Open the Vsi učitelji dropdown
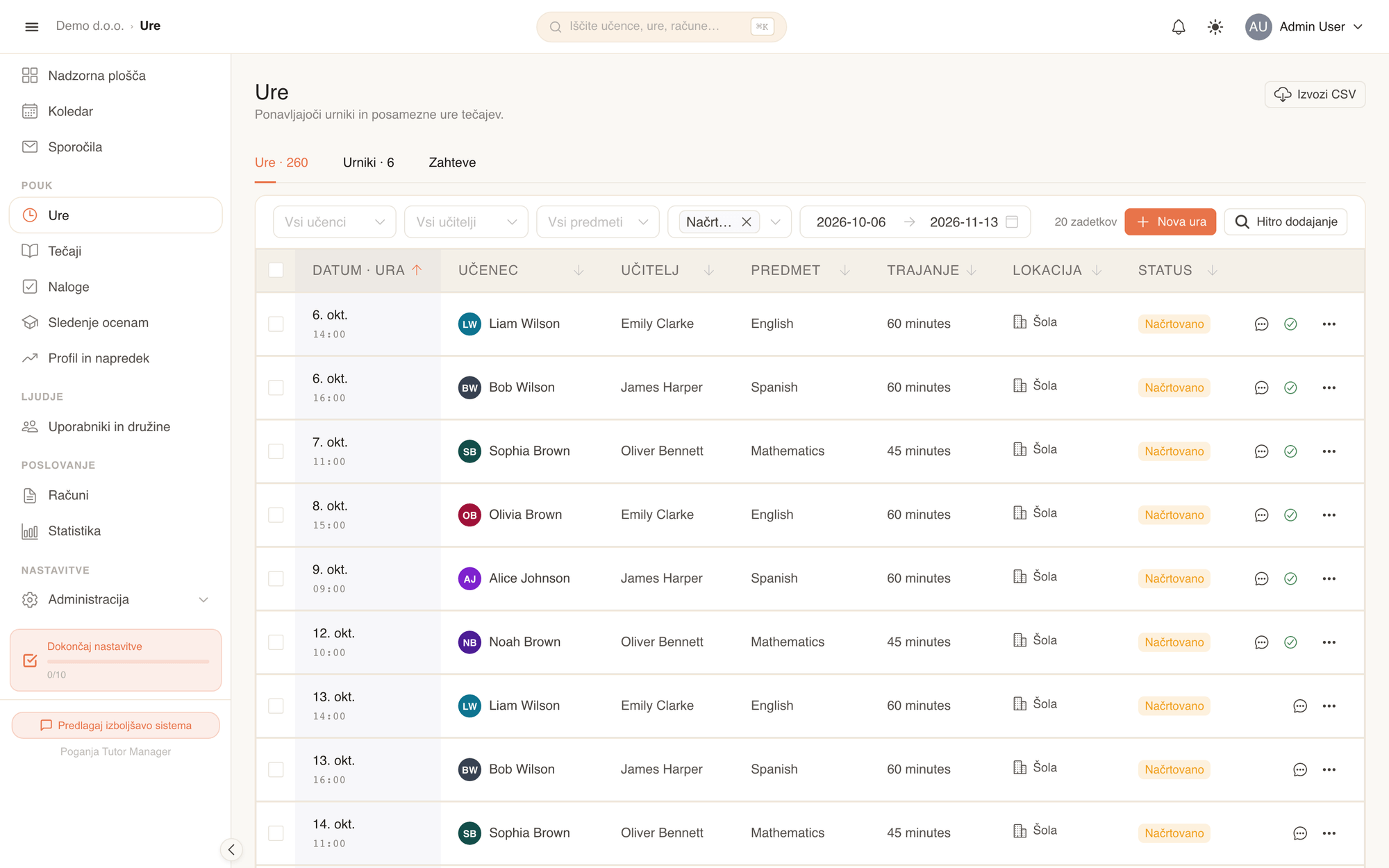The image size is (1389, 868). [x=466, y=222]
